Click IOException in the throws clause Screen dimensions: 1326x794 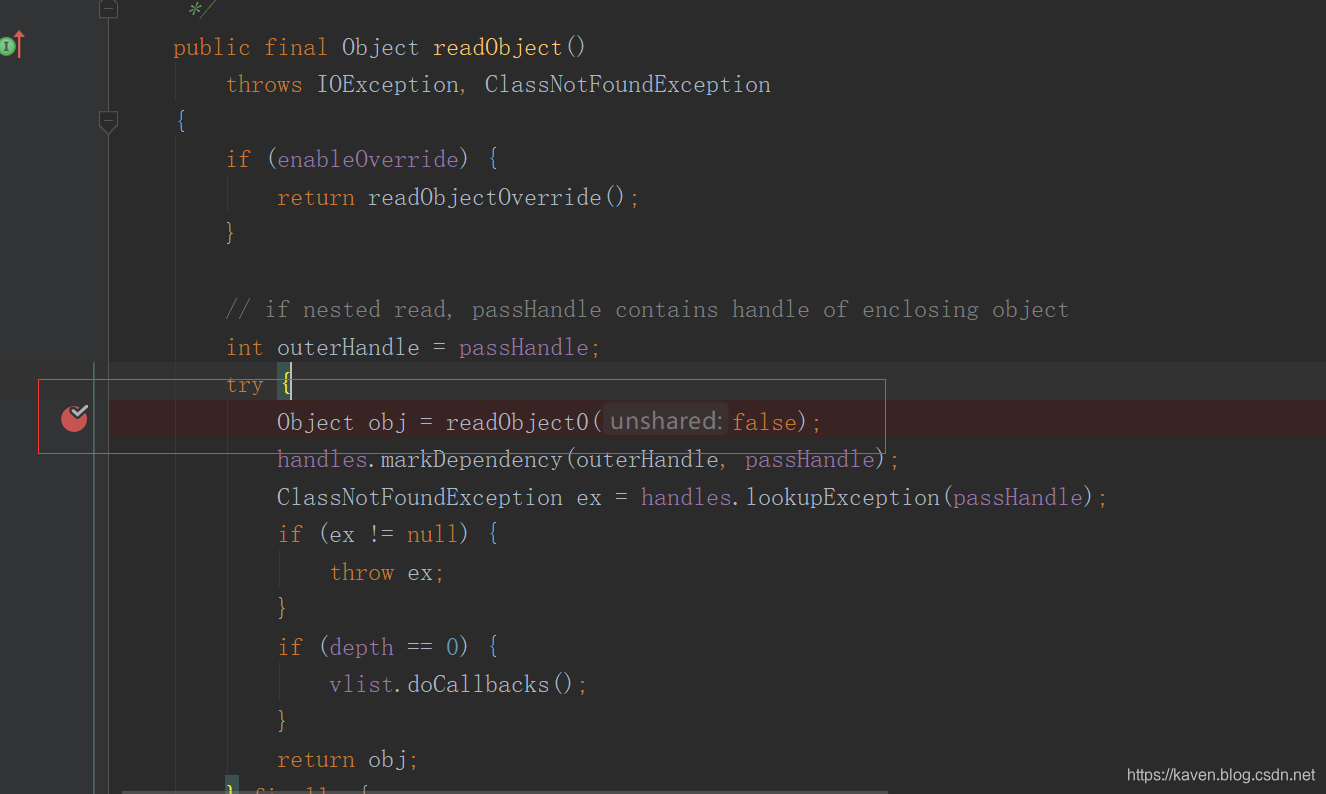[388, 85]
